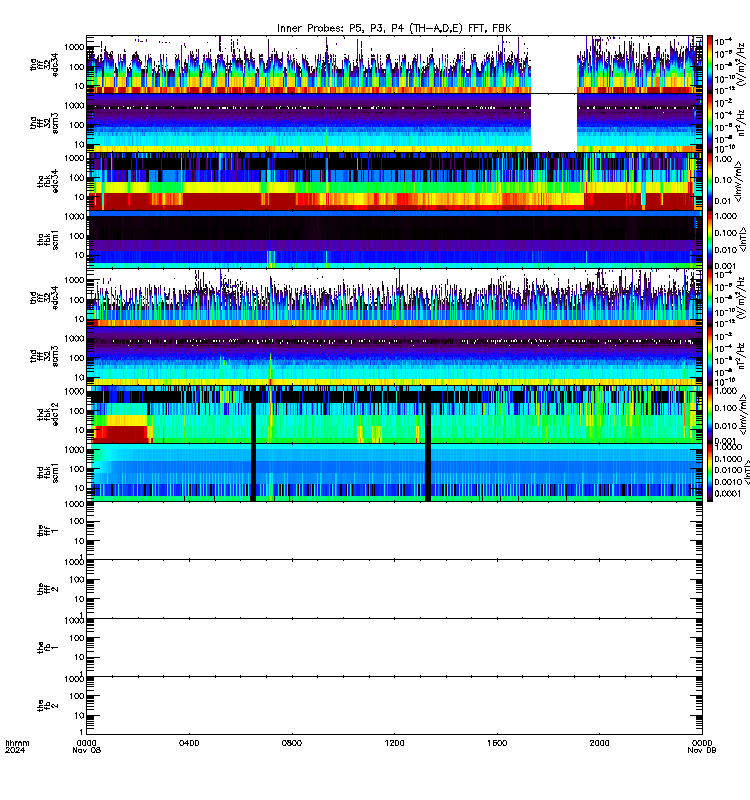
Task: Click the "tha fff 32 scm3" axis label
Action: [x=44, y=123]
